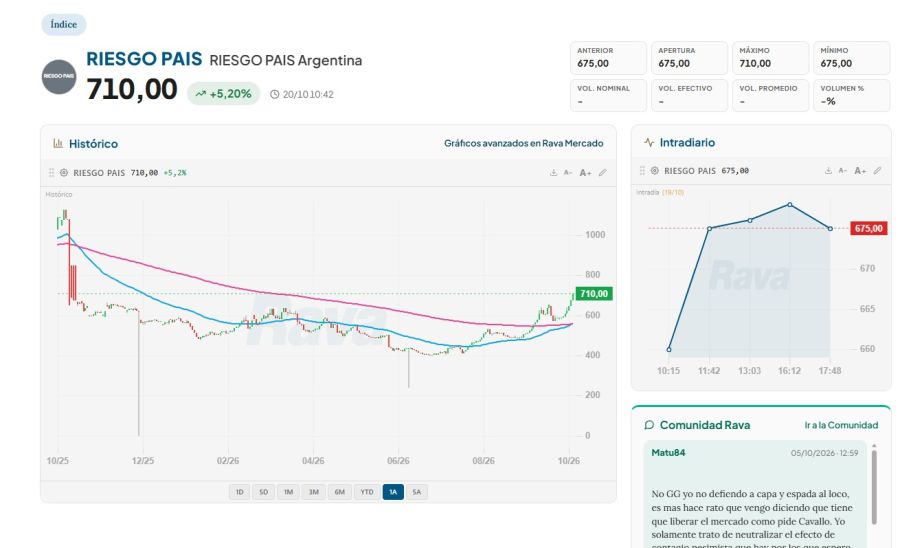Click the Índice tag

[64, 25]
